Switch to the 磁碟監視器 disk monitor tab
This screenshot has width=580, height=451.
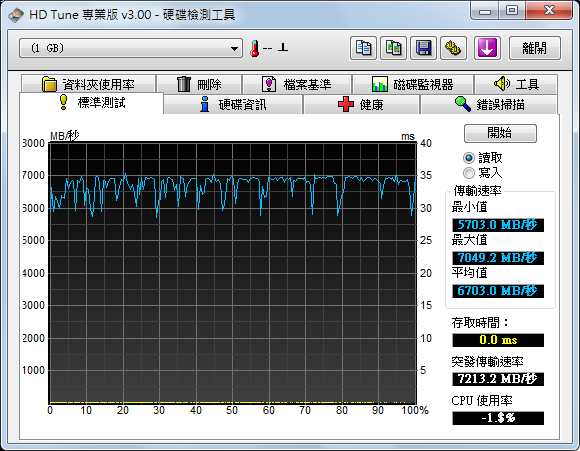pos(413,84)
